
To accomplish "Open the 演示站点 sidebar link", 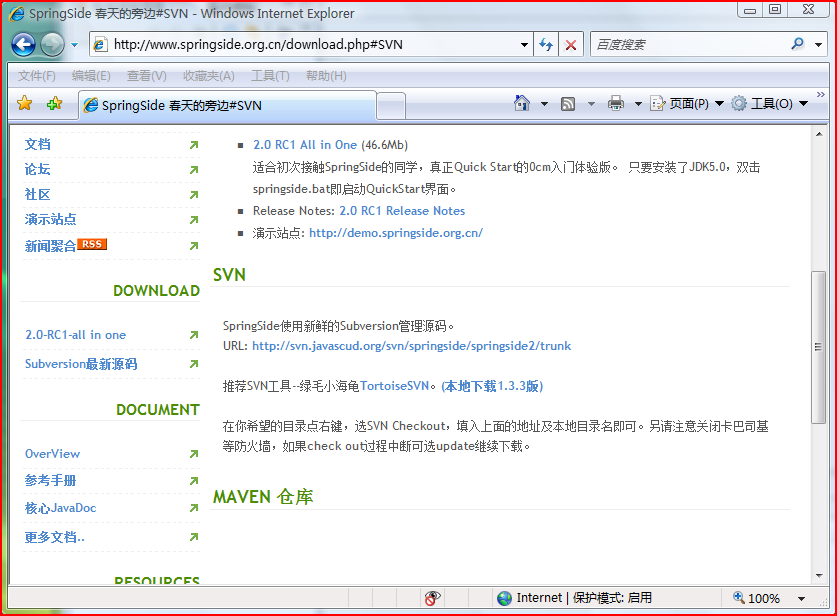I will (x=50, y=219).
